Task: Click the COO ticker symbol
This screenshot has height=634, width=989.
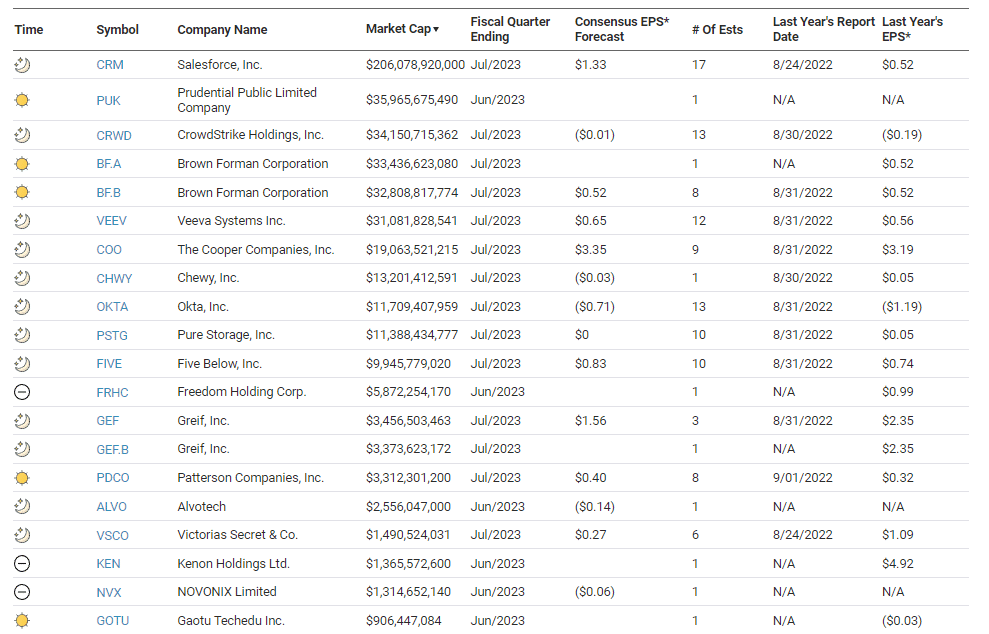Action: pos(109,250)
